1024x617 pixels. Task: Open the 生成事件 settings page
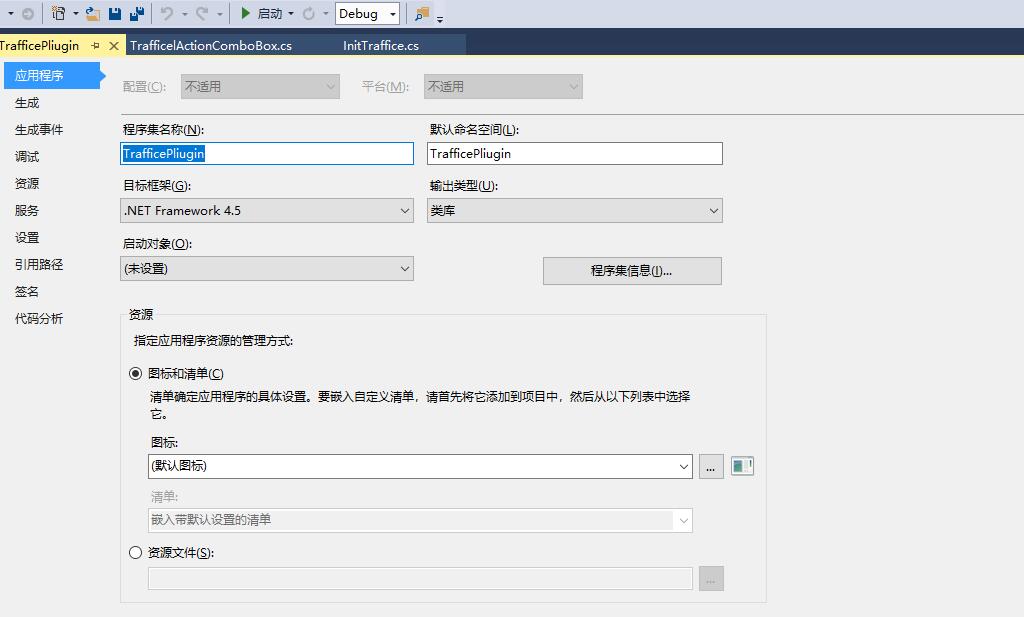39,130
